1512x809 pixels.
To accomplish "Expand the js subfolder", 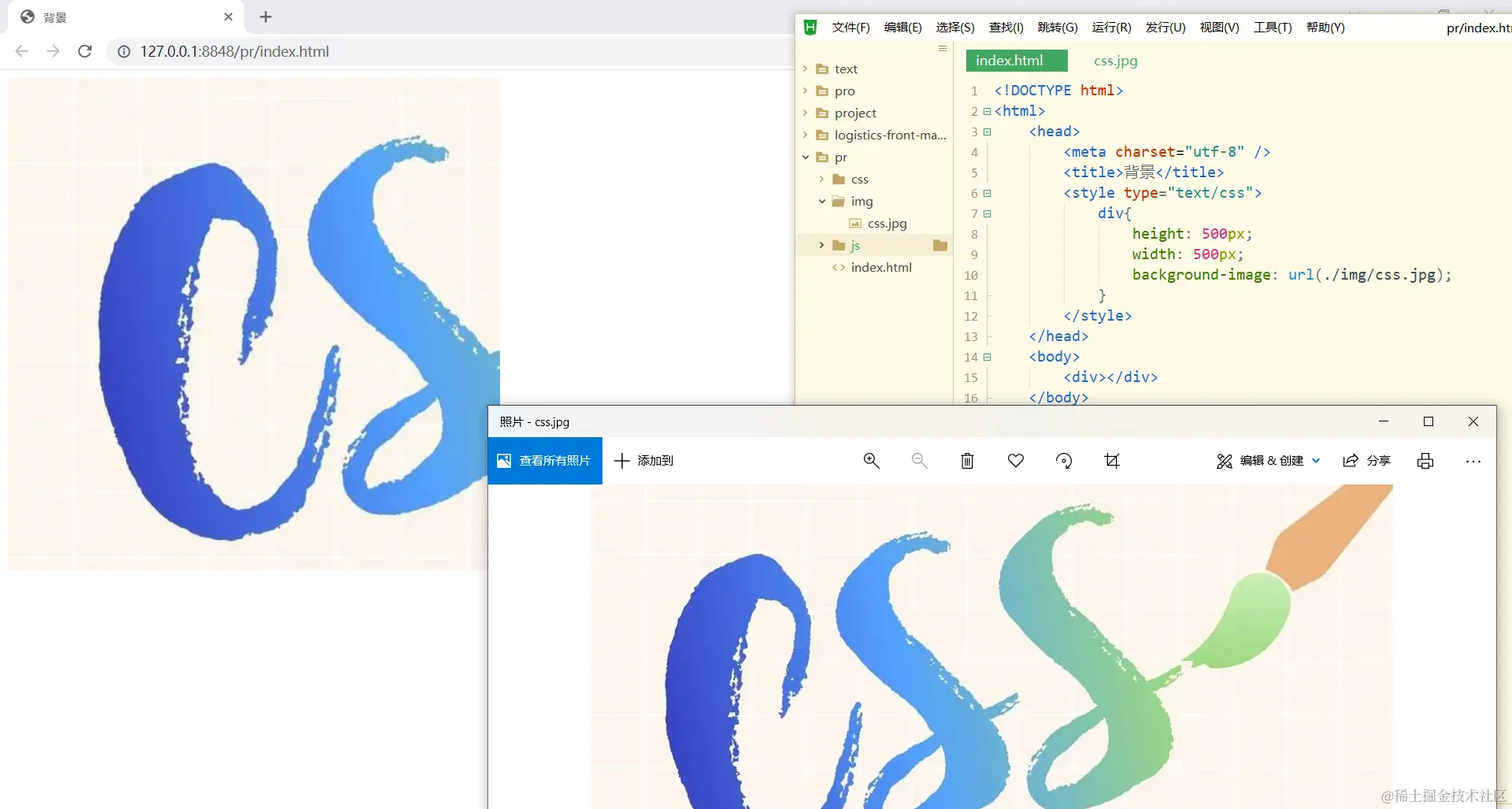I will 821,245.
